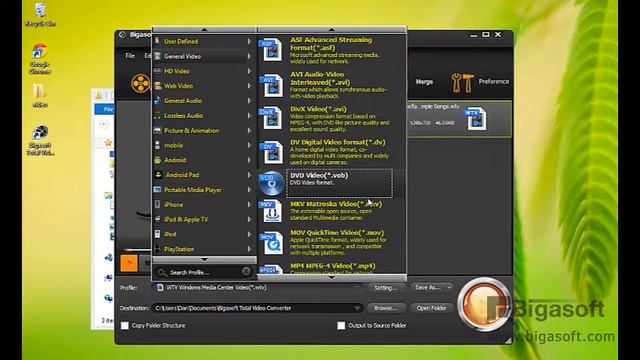This screenshot has width=640, height=360.
Task: Select the MP4 MPEG-4 Video icon
Action: point(271,269)
